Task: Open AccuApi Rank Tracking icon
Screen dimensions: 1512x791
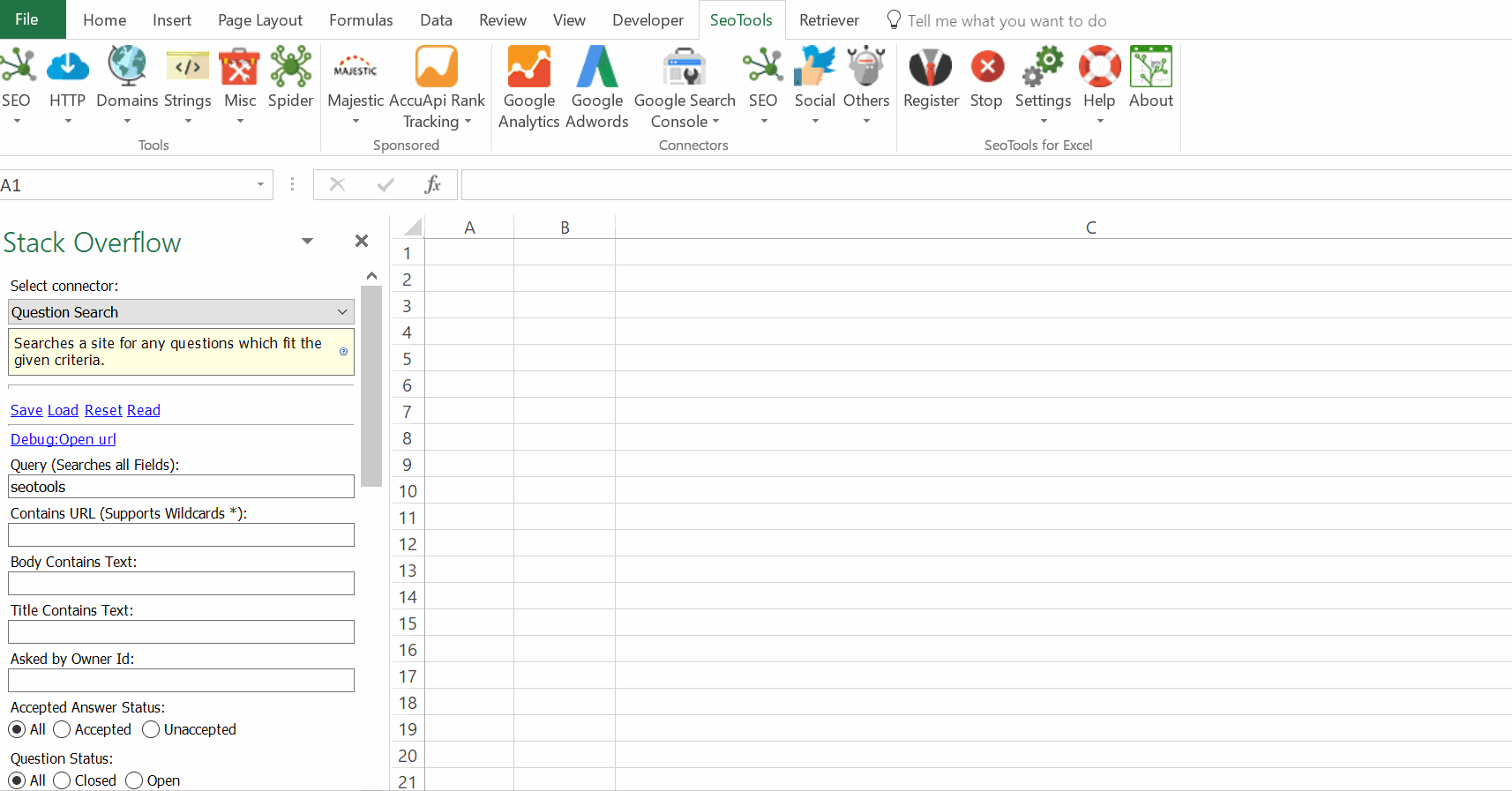Action: click(437, 67)
